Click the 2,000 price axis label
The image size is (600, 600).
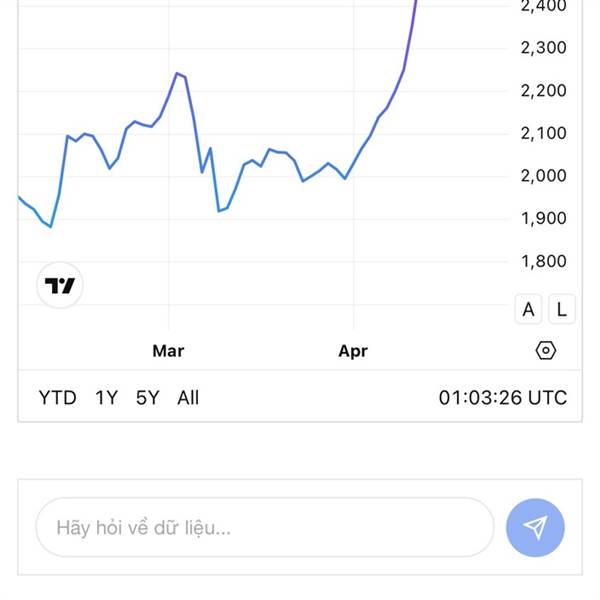click(543, 176)
